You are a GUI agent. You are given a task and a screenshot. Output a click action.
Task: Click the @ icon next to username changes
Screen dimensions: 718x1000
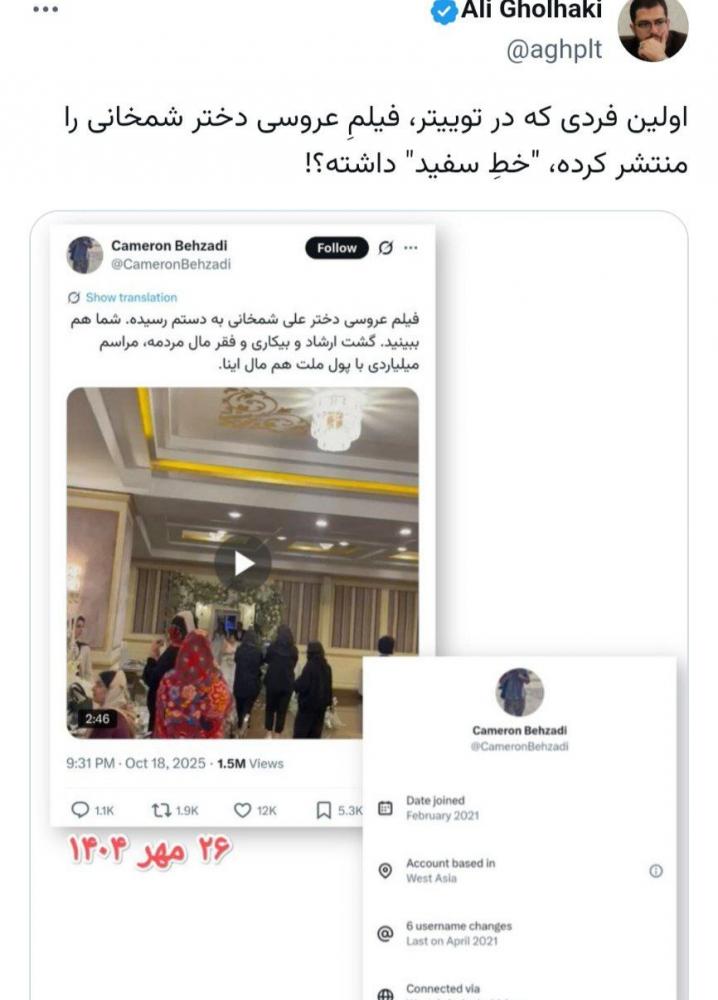point(385,934)
